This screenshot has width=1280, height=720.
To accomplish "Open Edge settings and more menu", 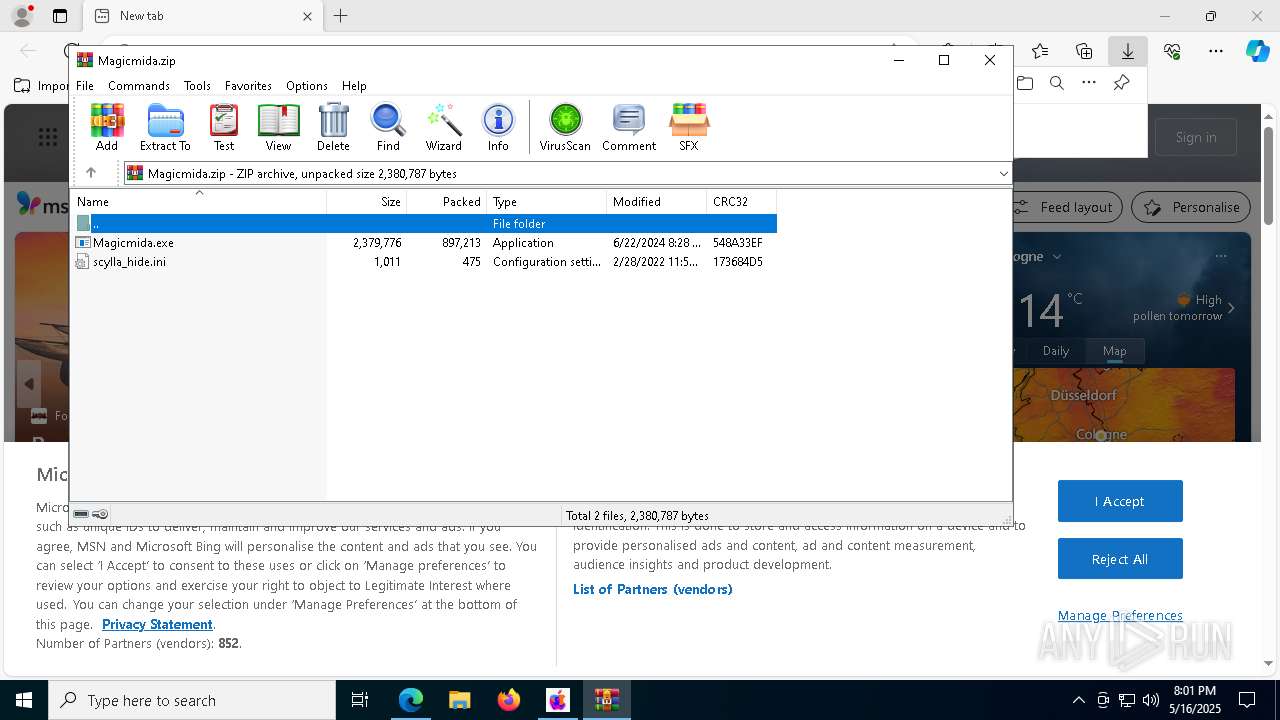I will [1215, 51].
